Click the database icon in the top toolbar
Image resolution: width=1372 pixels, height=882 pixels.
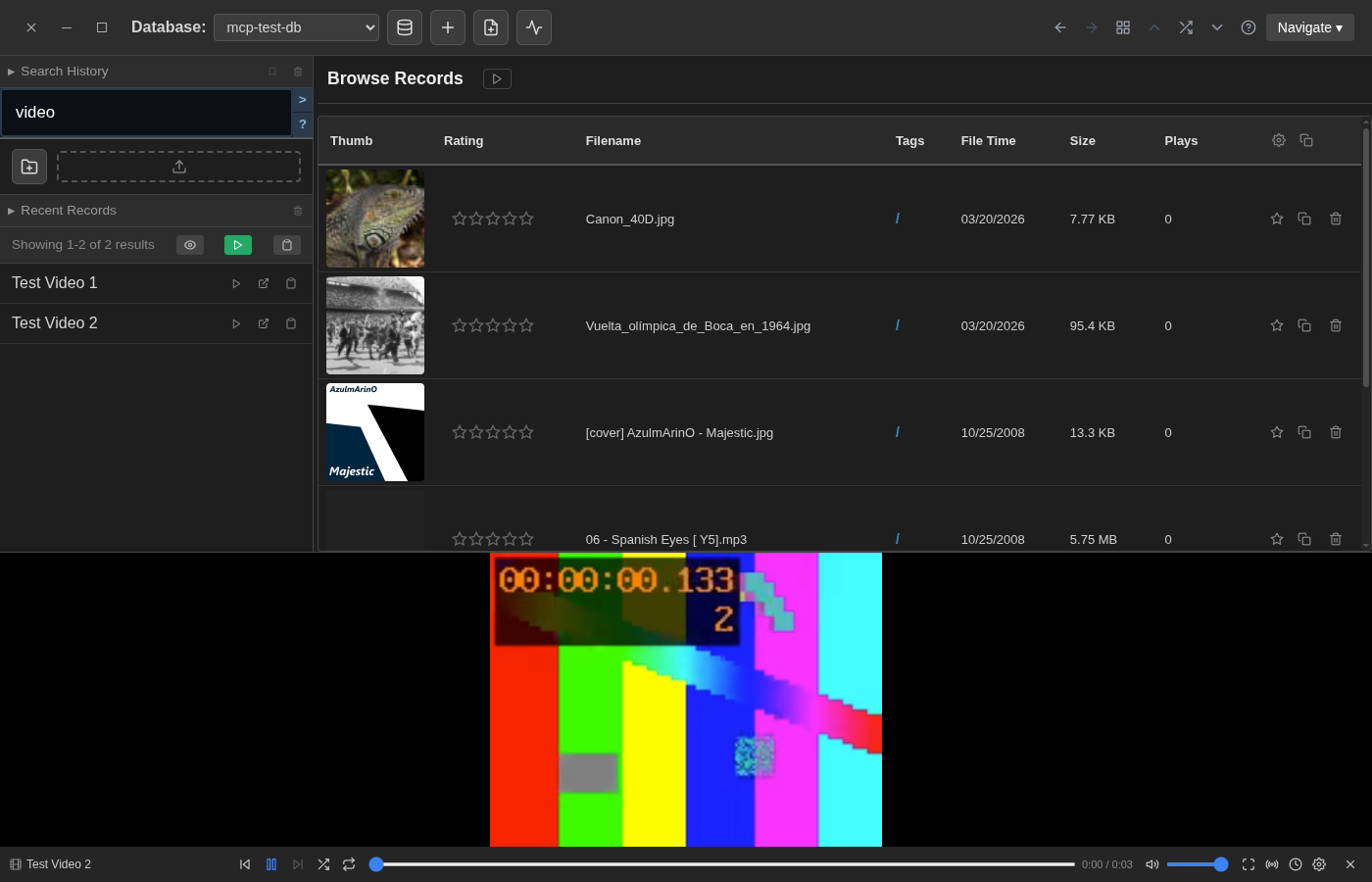[405, 27]
